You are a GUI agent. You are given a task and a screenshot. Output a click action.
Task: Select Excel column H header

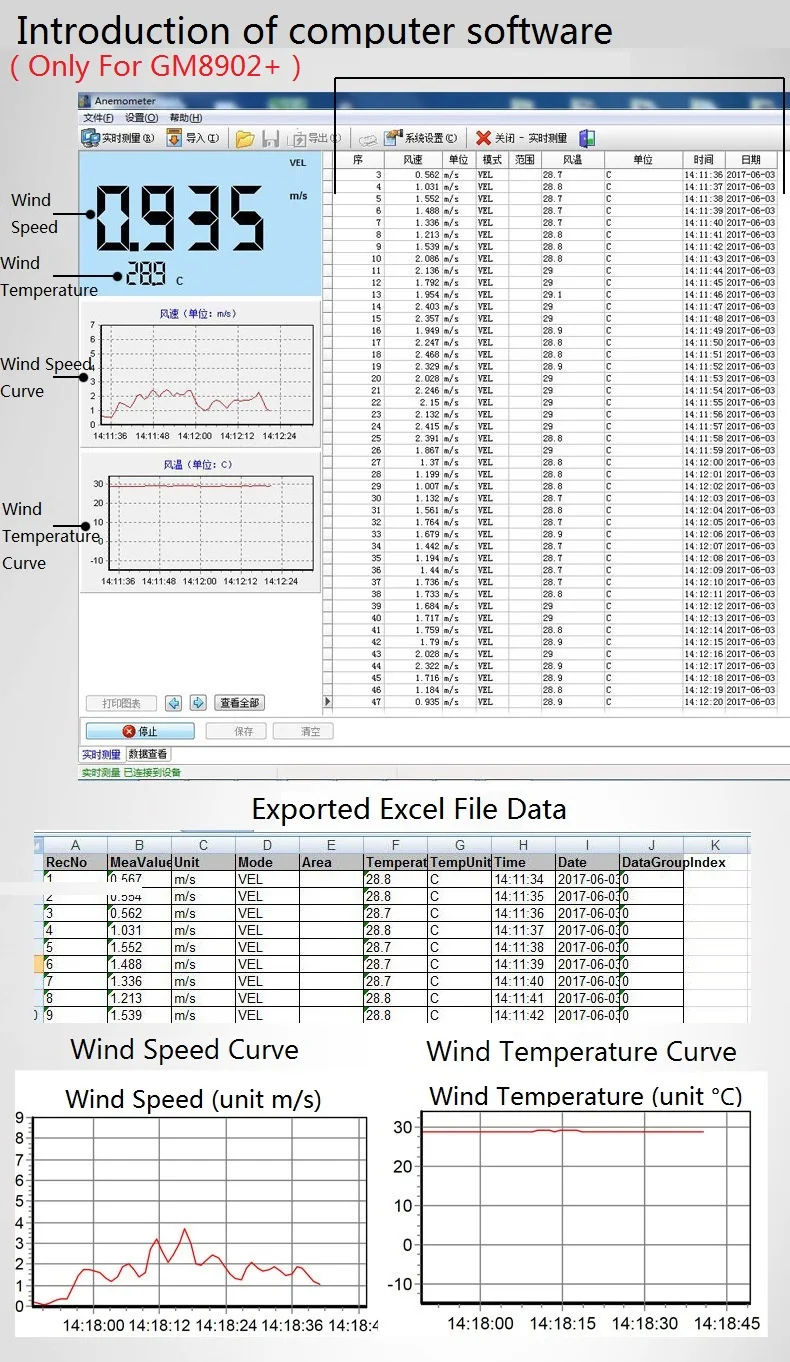click(x=523, y=845)
